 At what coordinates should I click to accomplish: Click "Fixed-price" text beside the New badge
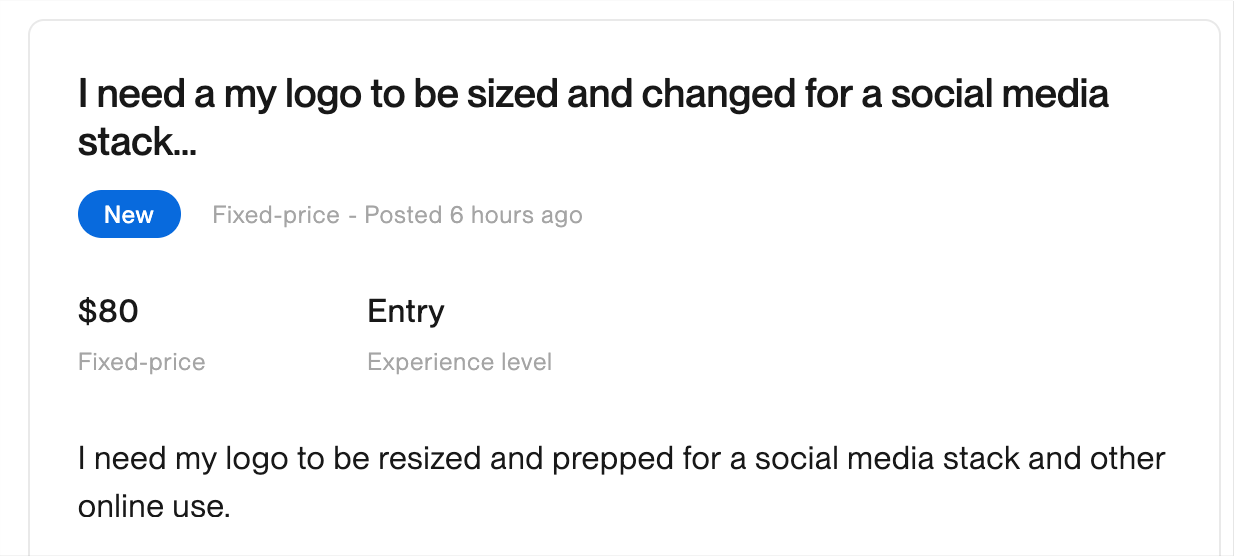275,215
